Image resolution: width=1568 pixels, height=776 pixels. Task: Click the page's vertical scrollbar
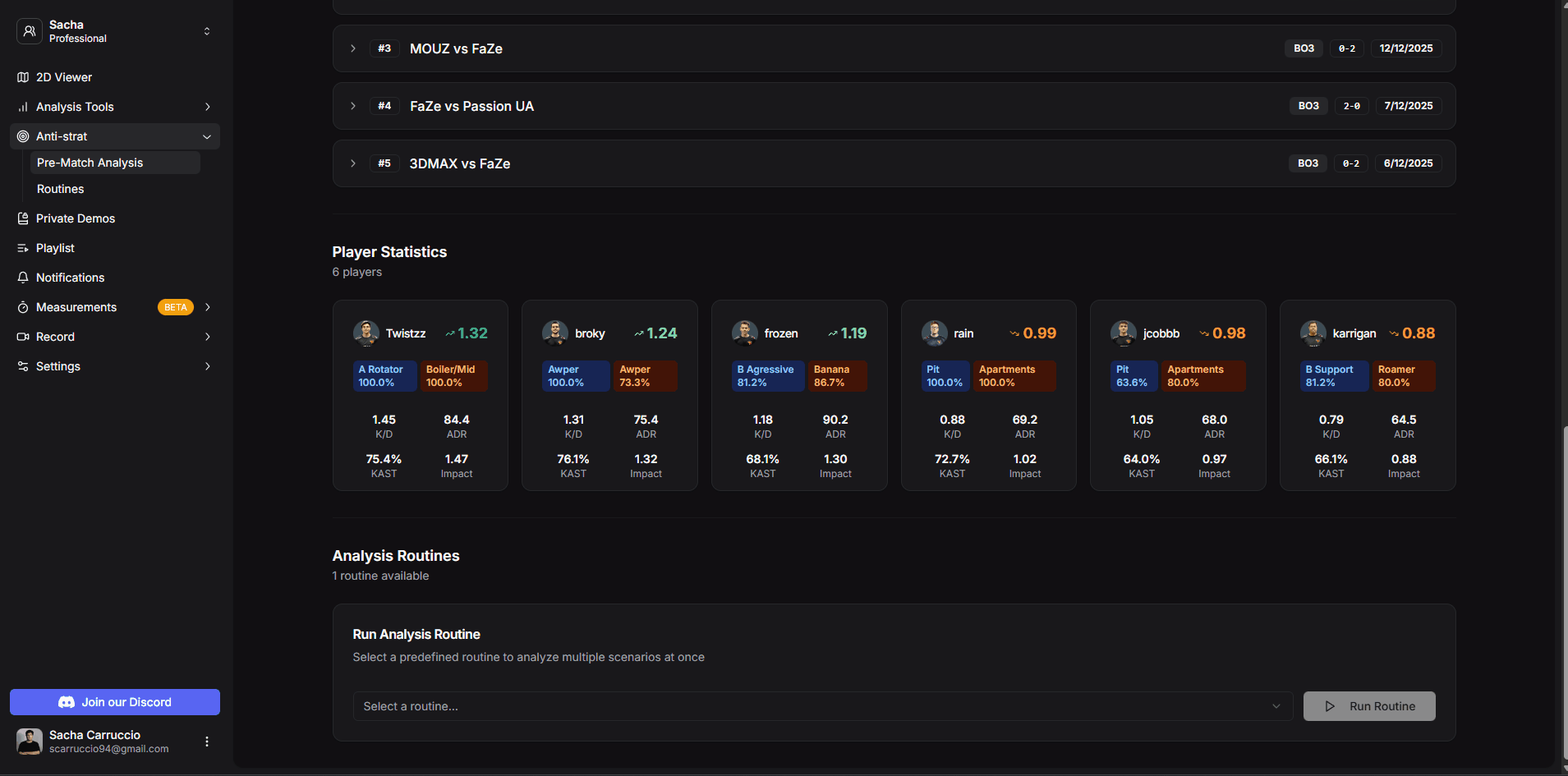click(x=1563, y=575)
